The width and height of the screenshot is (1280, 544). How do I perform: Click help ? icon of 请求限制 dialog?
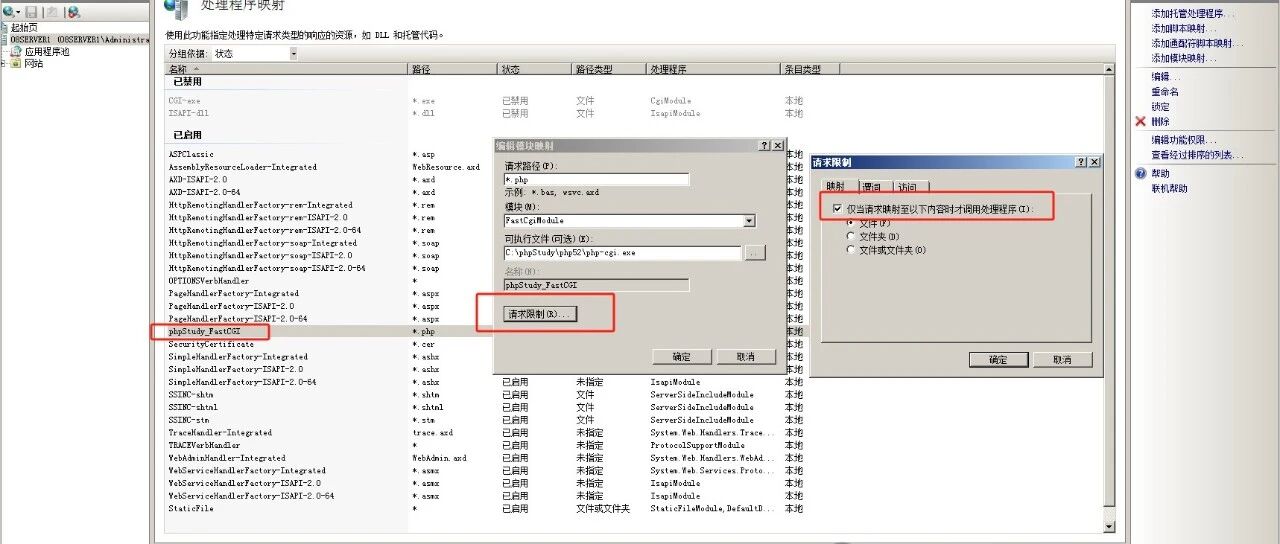pos(1081,162)
